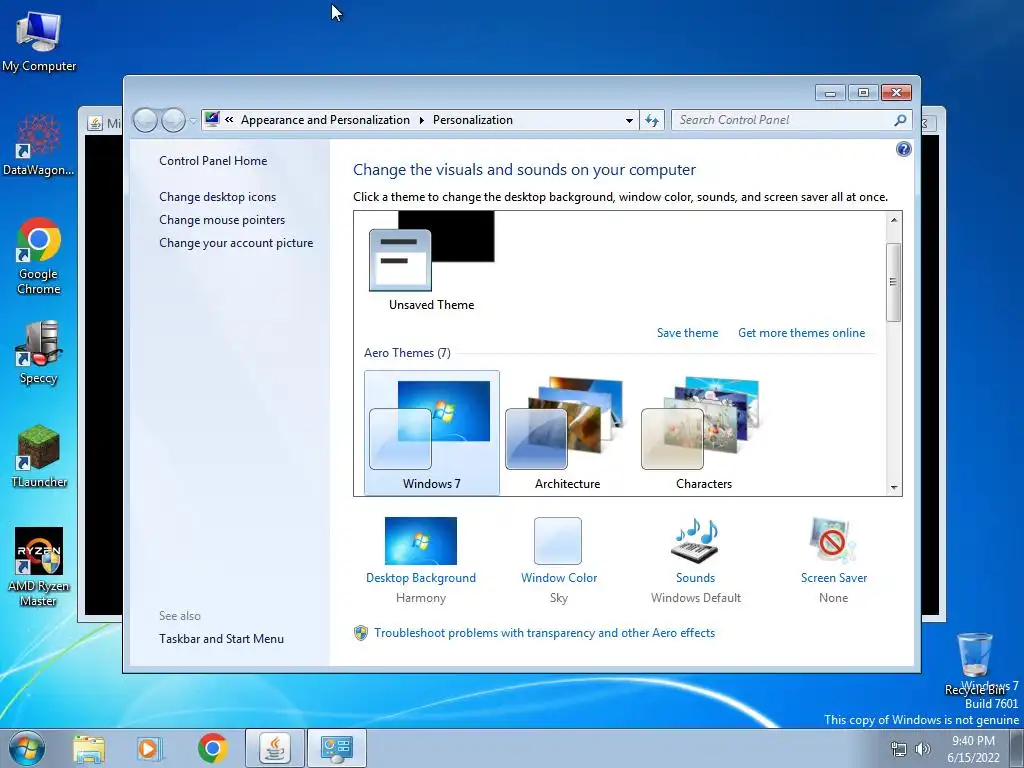
Task: Click the Aero Themes (7) heading
Action: (x=407, y=353)
